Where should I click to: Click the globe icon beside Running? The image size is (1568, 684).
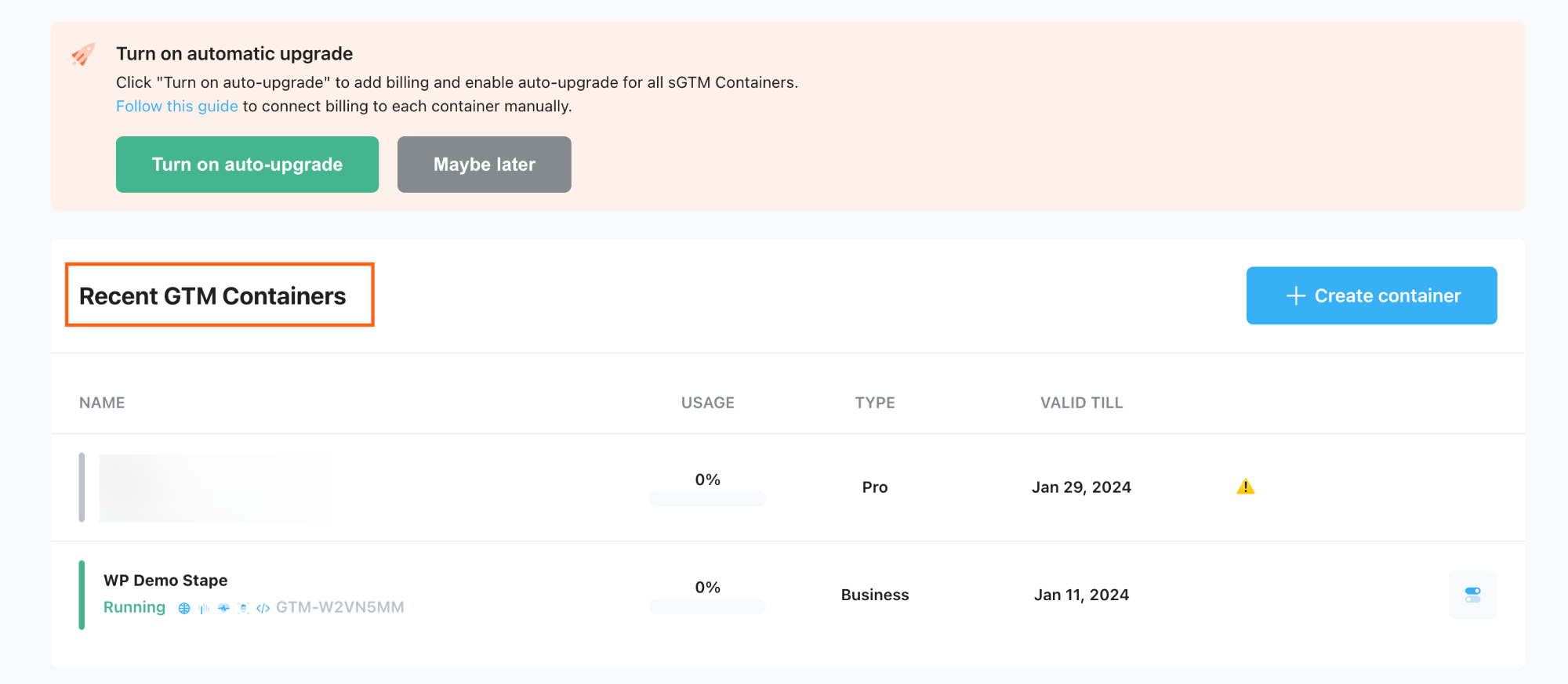click(184, 608)
